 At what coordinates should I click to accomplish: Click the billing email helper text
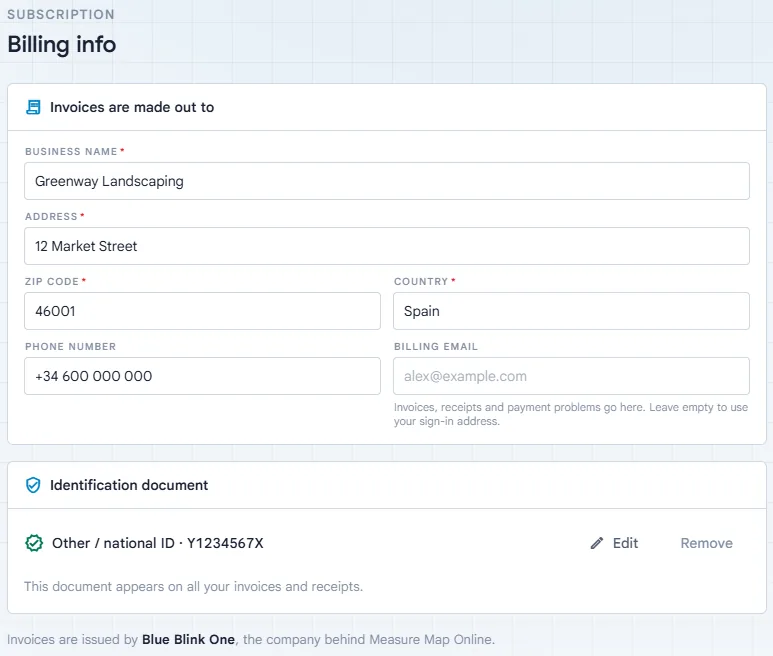point(570,414)
